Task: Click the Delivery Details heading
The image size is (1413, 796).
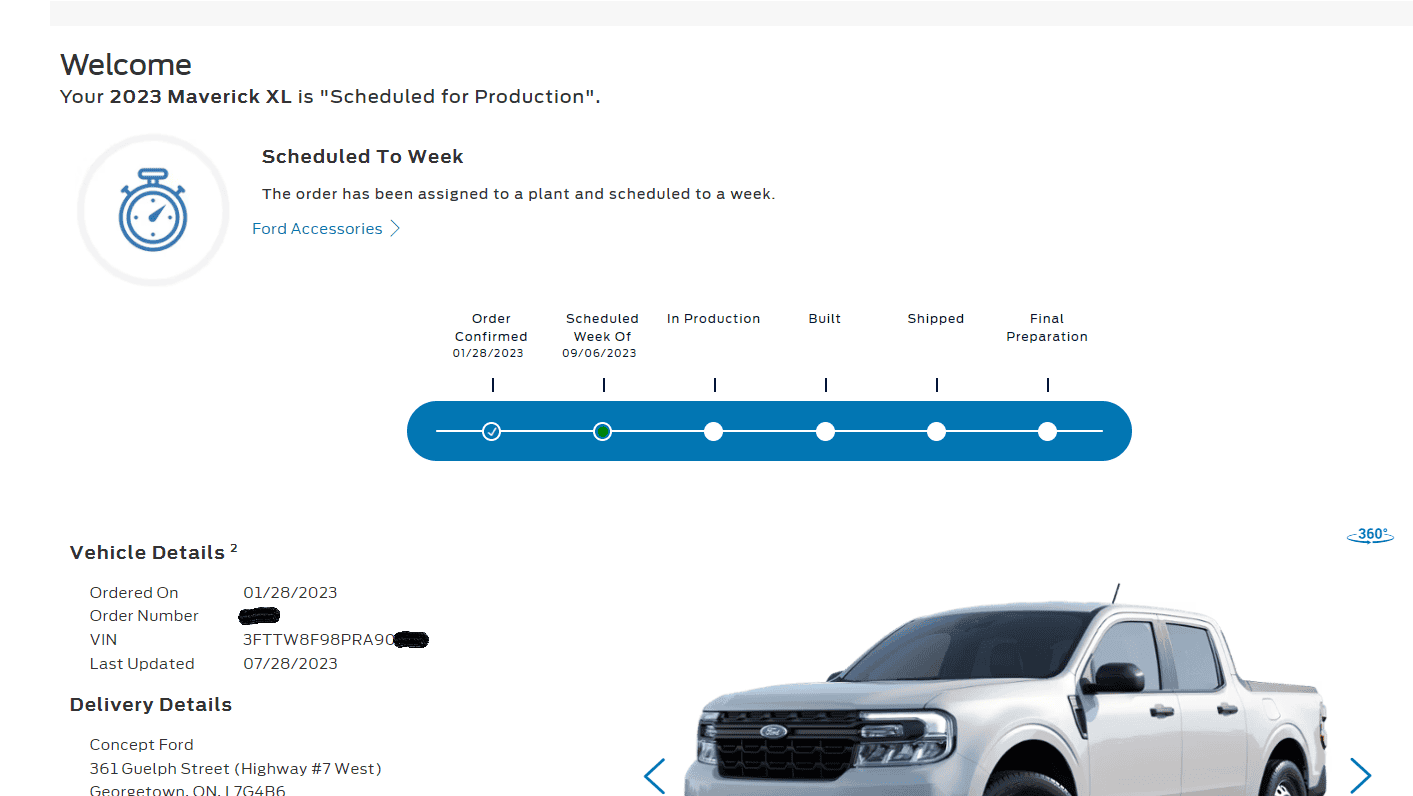Action: coord(151,705)
